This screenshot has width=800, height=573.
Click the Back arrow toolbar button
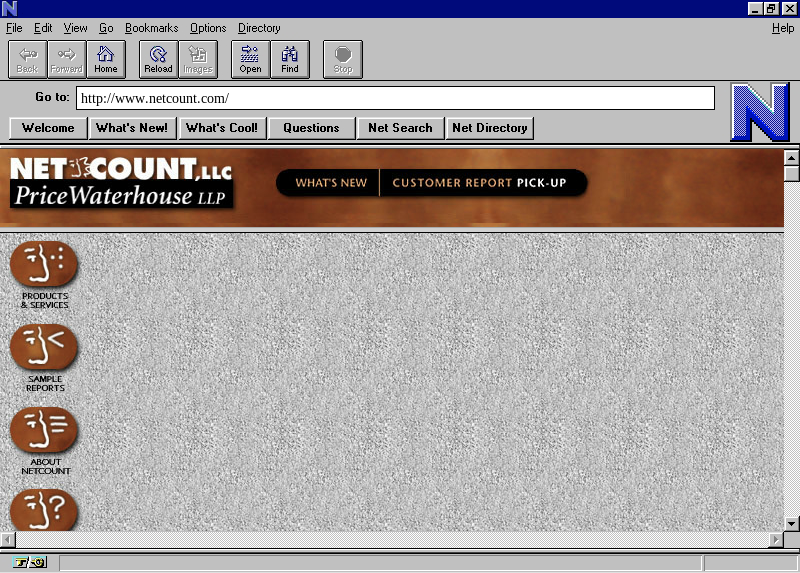pos(27,59)
